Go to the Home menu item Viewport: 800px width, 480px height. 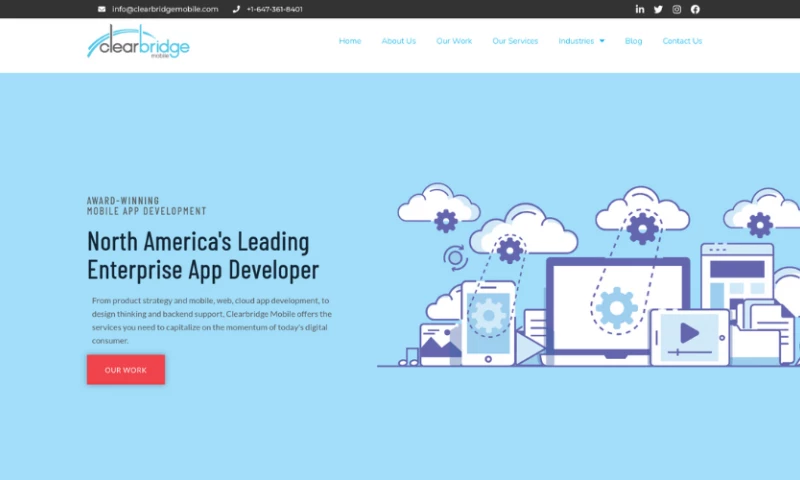click(x=350, y=41)
